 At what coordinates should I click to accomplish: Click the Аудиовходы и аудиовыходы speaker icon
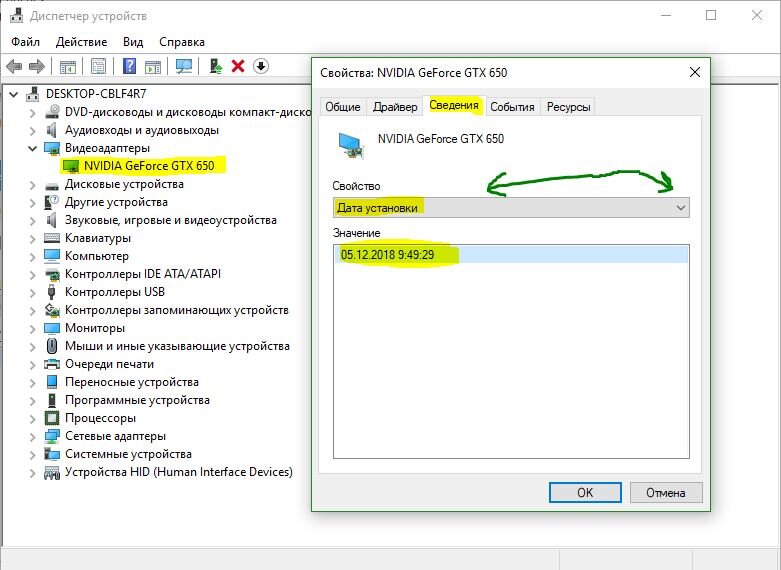pos(51,130)
